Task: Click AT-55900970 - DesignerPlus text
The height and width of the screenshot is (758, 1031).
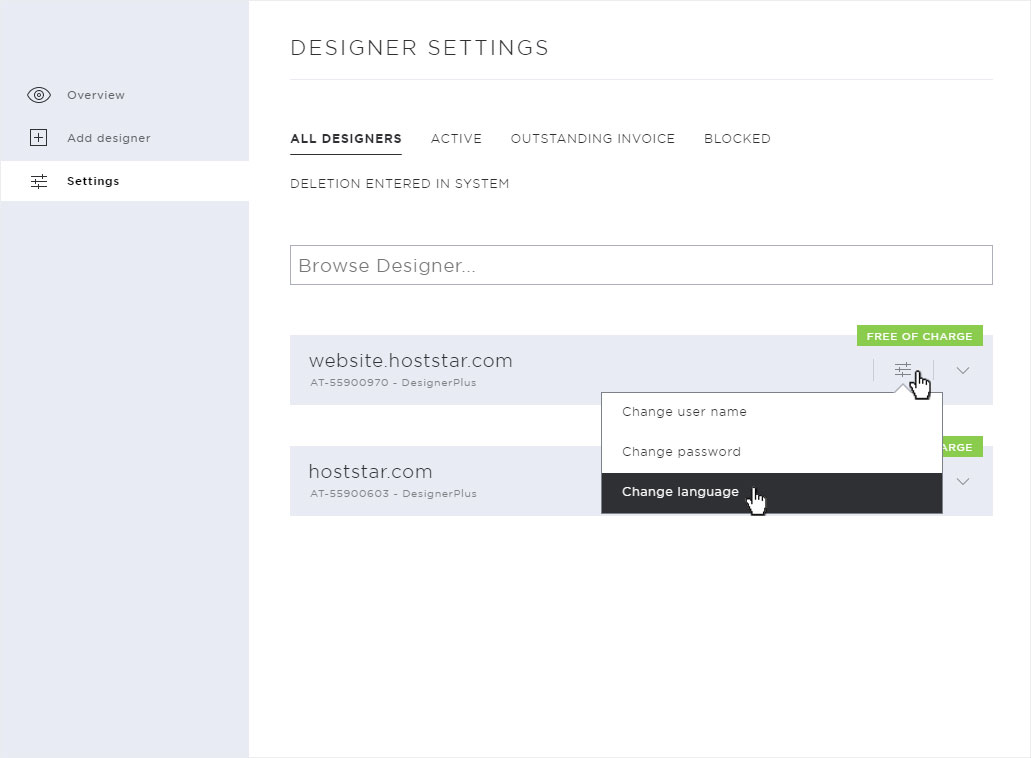Action: 393,383
